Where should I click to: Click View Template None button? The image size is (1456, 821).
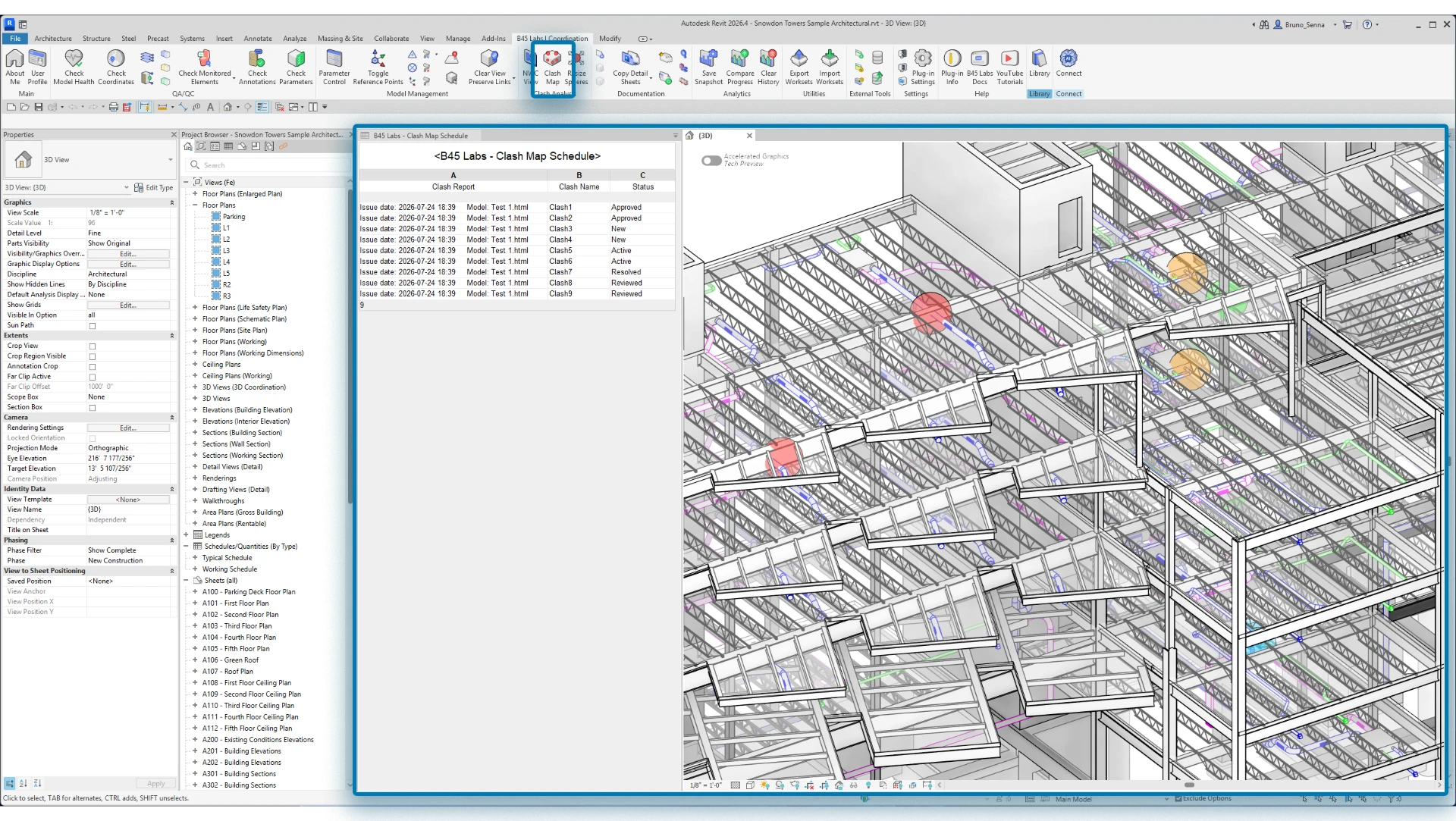pyautogui.click(x=128, y=500)
